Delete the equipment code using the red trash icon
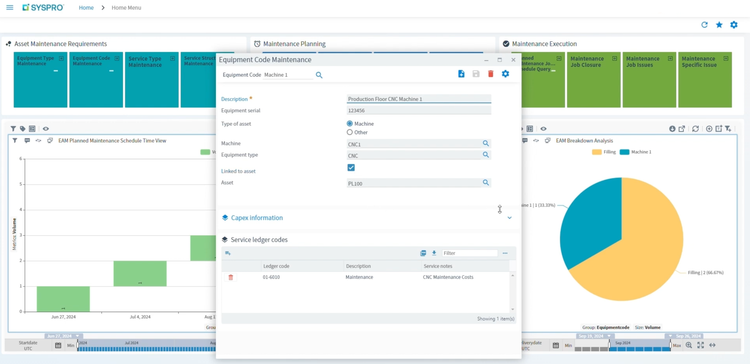 pos(490,74)
